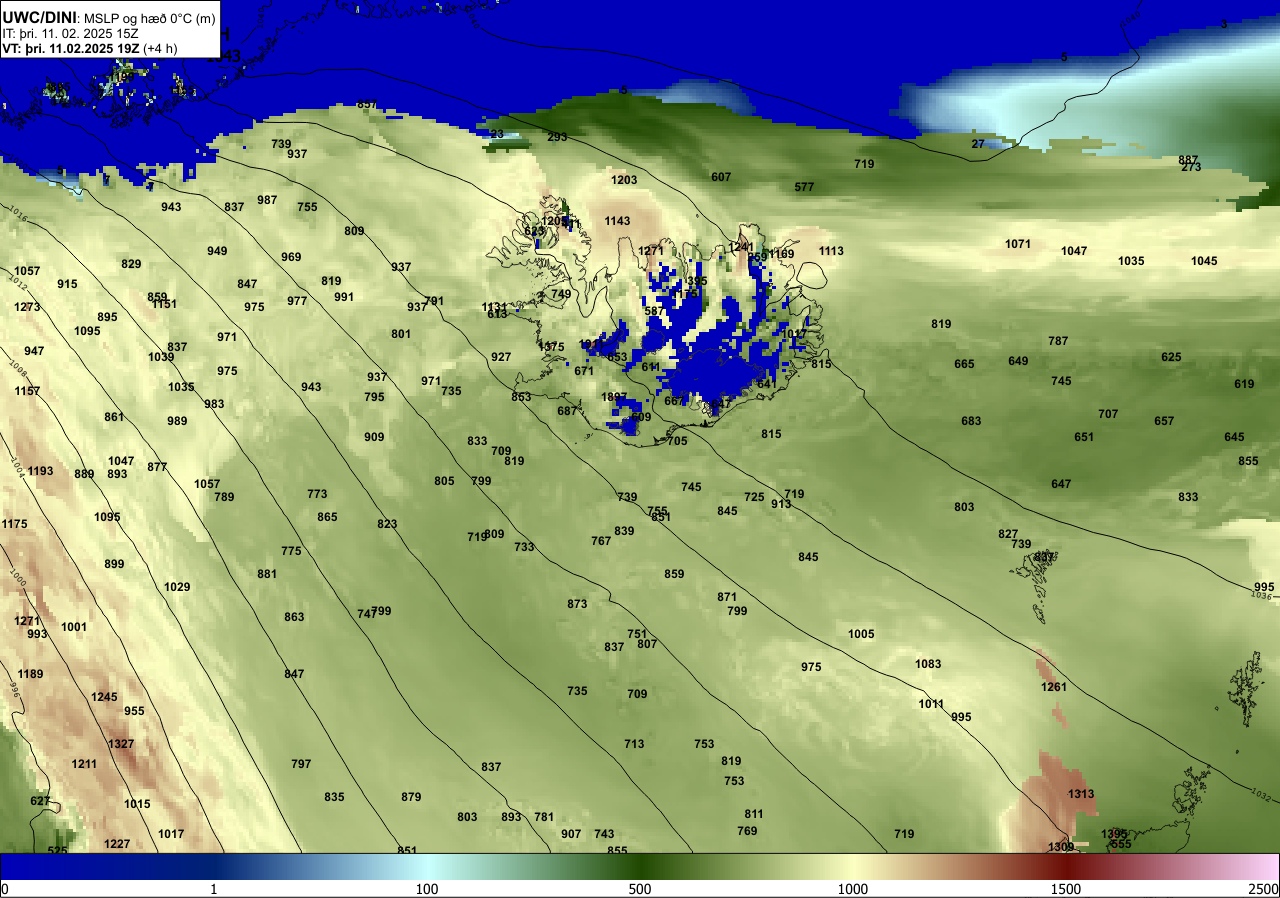Click the 1189 height value

pos(30,674)
